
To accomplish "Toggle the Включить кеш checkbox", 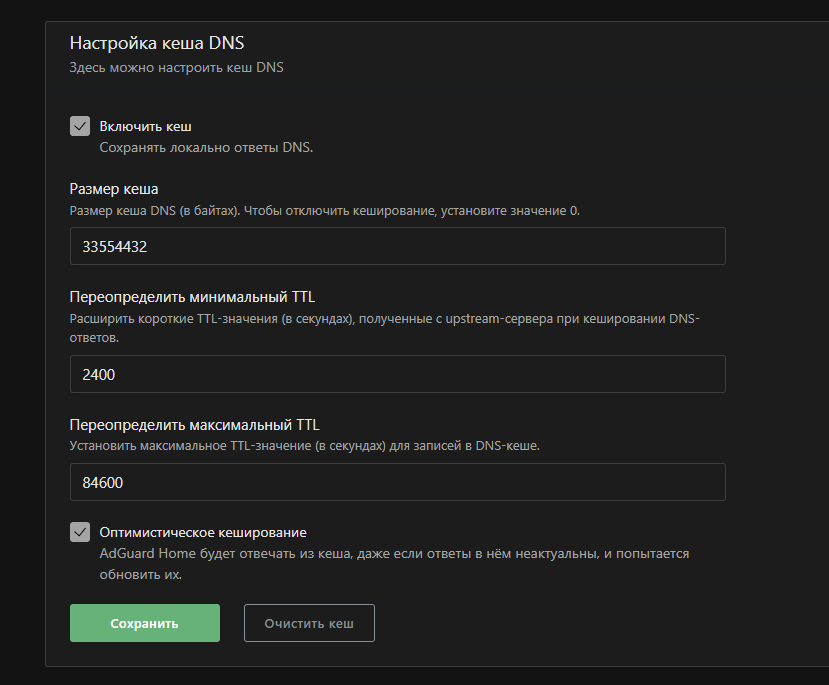I will pyautogui.click(x=80, y=126).
